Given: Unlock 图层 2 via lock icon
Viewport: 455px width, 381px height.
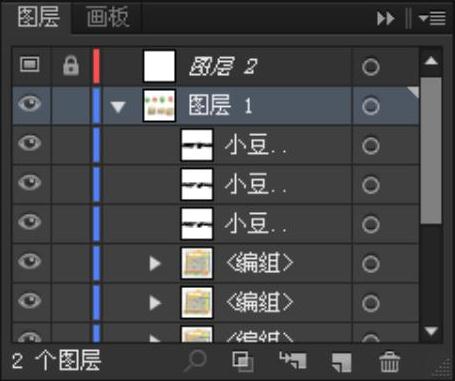Looking at the screenshot, I should tap(71, 66).
